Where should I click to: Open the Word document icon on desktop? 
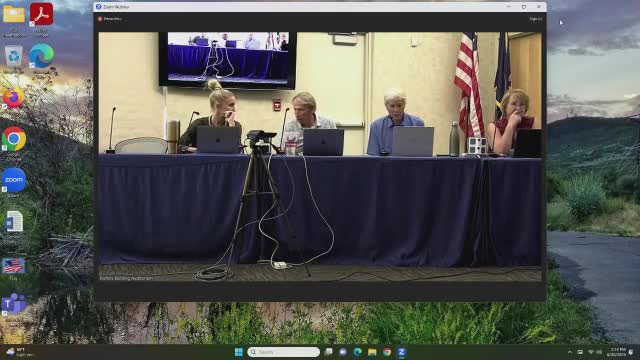[14, 222]
